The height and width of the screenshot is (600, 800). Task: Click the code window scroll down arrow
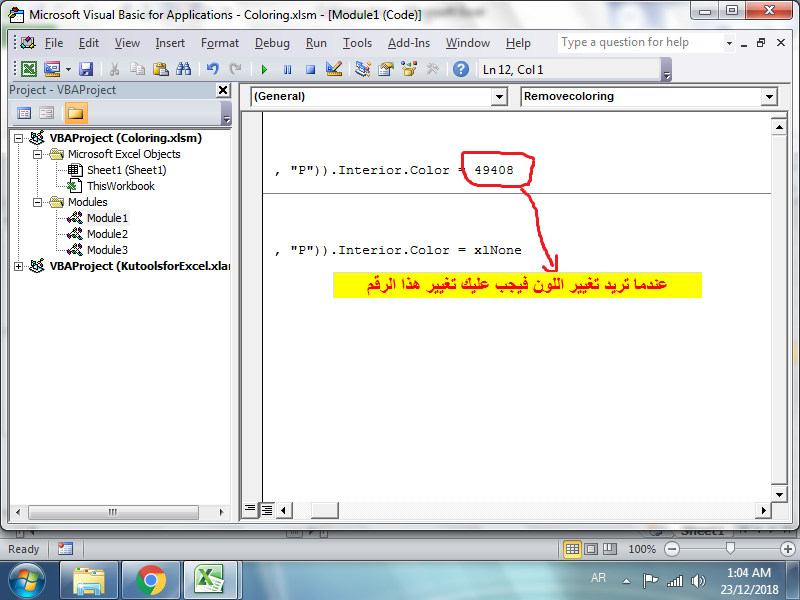[x=779, y=494]
